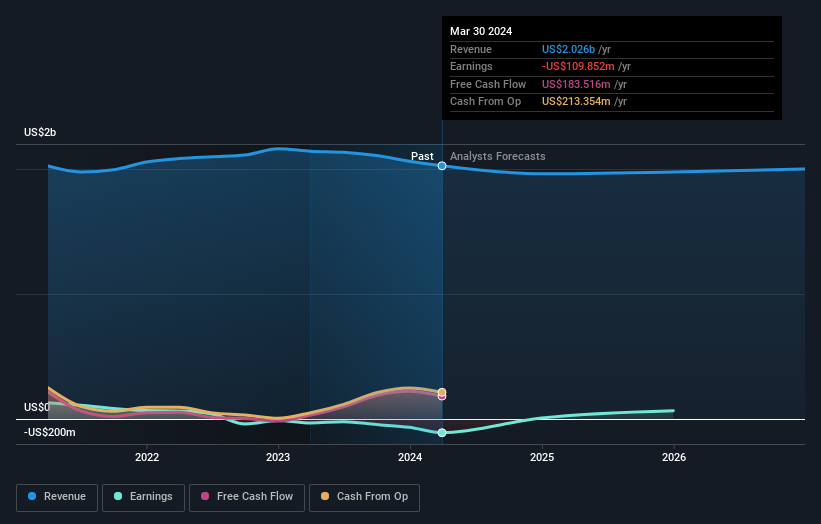The height and width of the screenshot is (524, 821).
Task: Click the revenue value US$2.026b
Action: (568, 49)
